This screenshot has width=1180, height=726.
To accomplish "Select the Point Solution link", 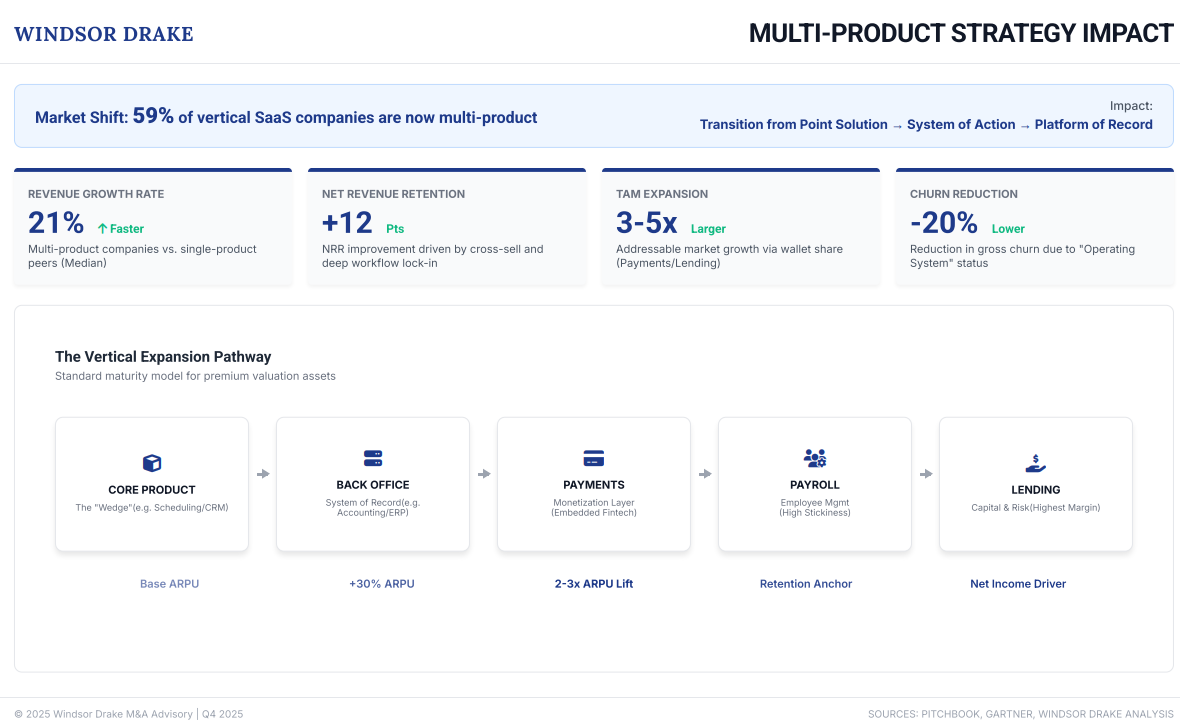I will [843, 124].
